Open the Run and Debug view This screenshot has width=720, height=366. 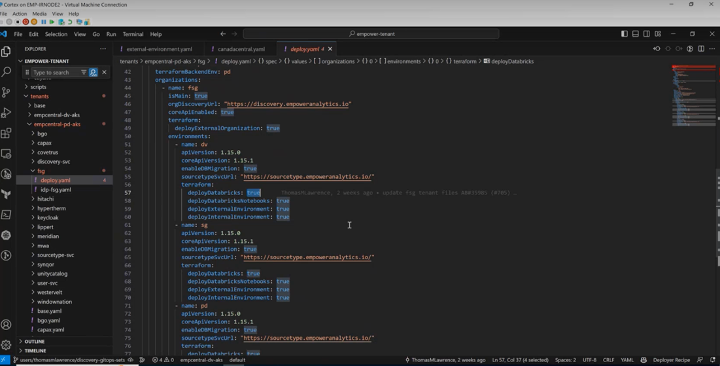6,113
